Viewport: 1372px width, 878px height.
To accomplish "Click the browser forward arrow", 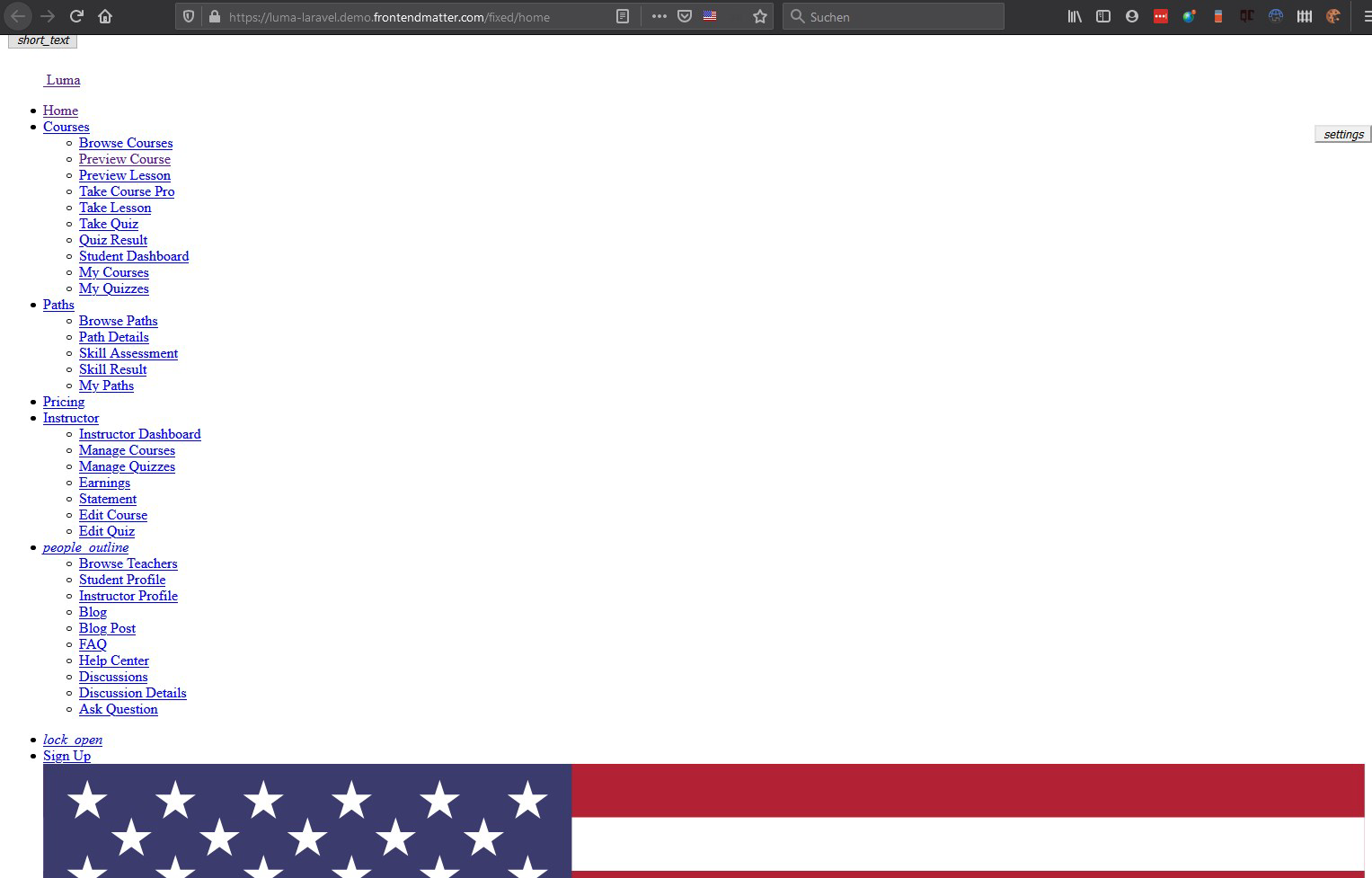I will point(48,16).
